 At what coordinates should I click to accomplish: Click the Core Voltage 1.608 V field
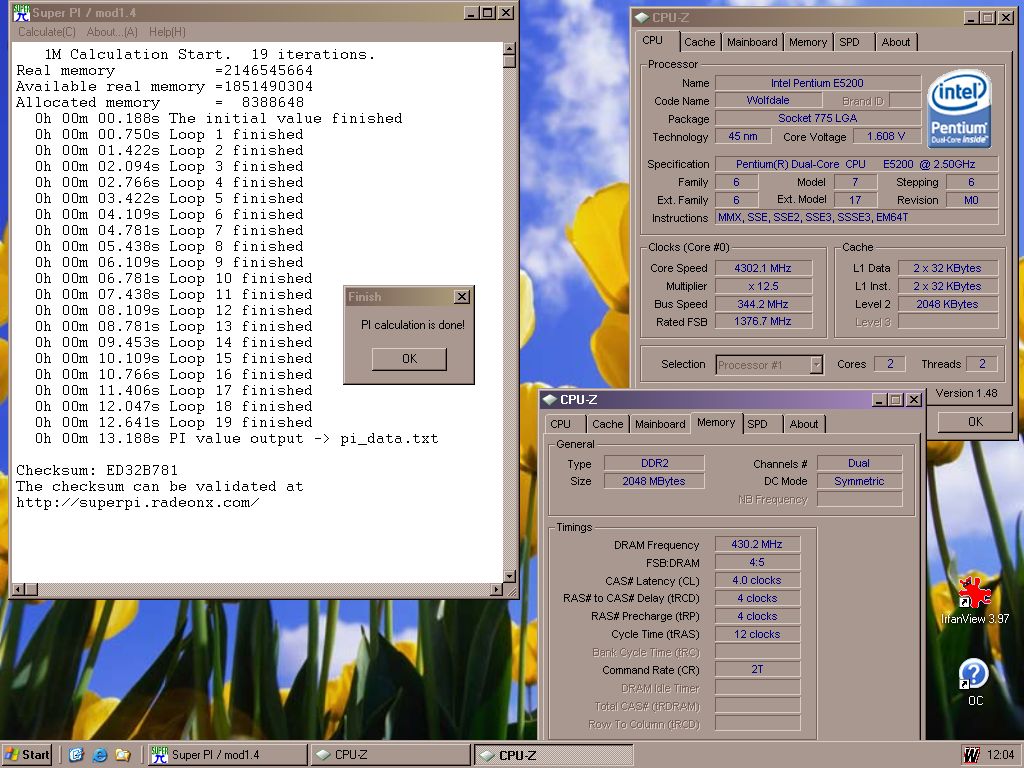(886, 136)
